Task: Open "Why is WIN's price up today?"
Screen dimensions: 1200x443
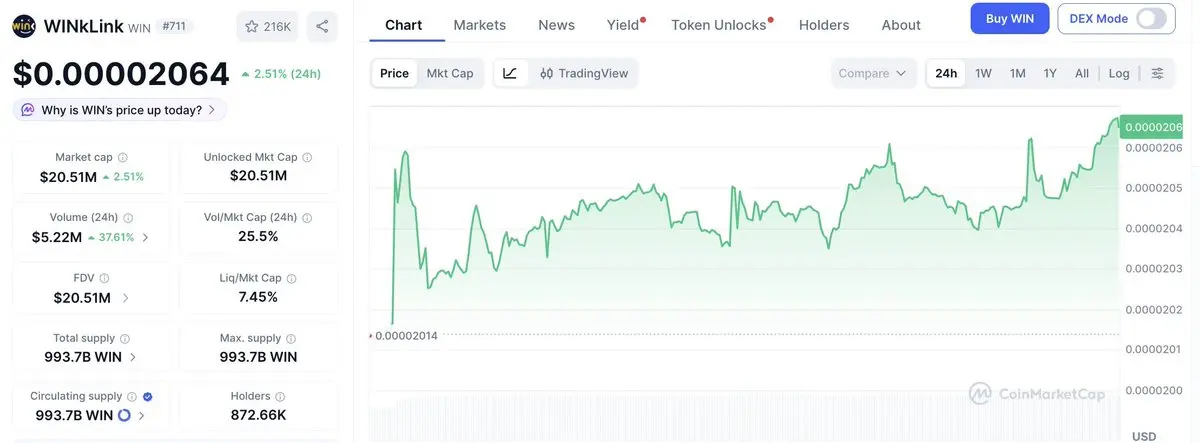Action: pos(120,110)
